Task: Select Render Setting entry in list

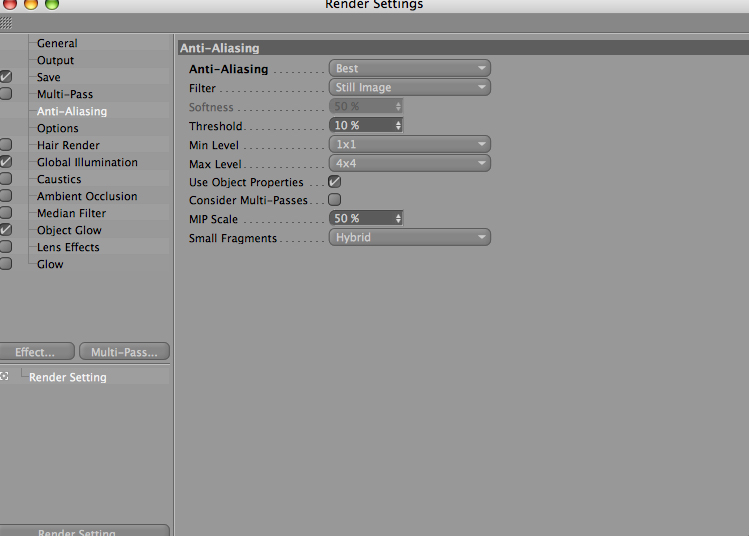Action: pyautogui.click(x=67, y=377)
